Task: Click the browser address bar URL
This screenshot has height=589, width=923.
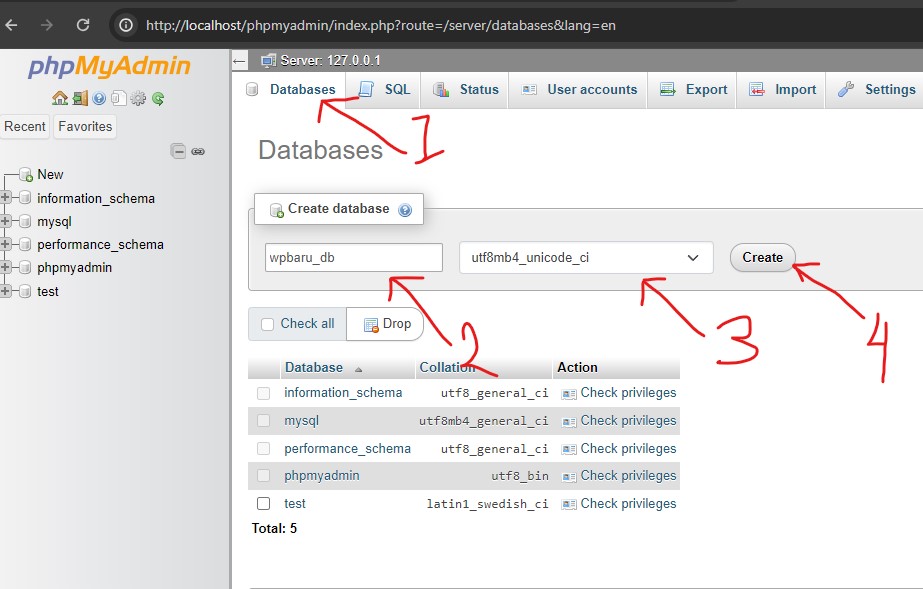Action: pos(381,25)
